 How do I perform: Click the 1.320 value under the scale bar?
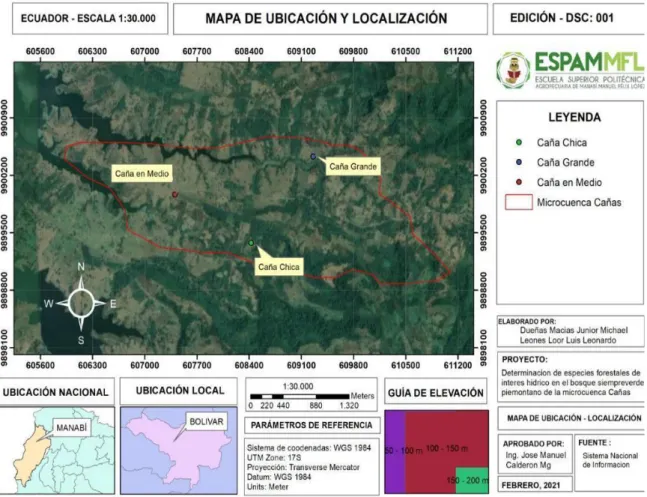pyautogui.click(x=349, y=406)
